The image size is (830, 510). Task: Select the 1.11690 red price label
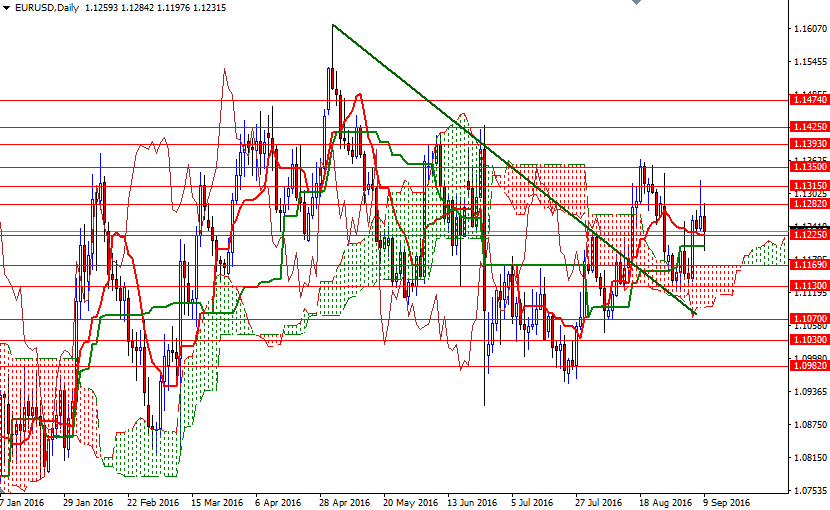tap(808, 265)
